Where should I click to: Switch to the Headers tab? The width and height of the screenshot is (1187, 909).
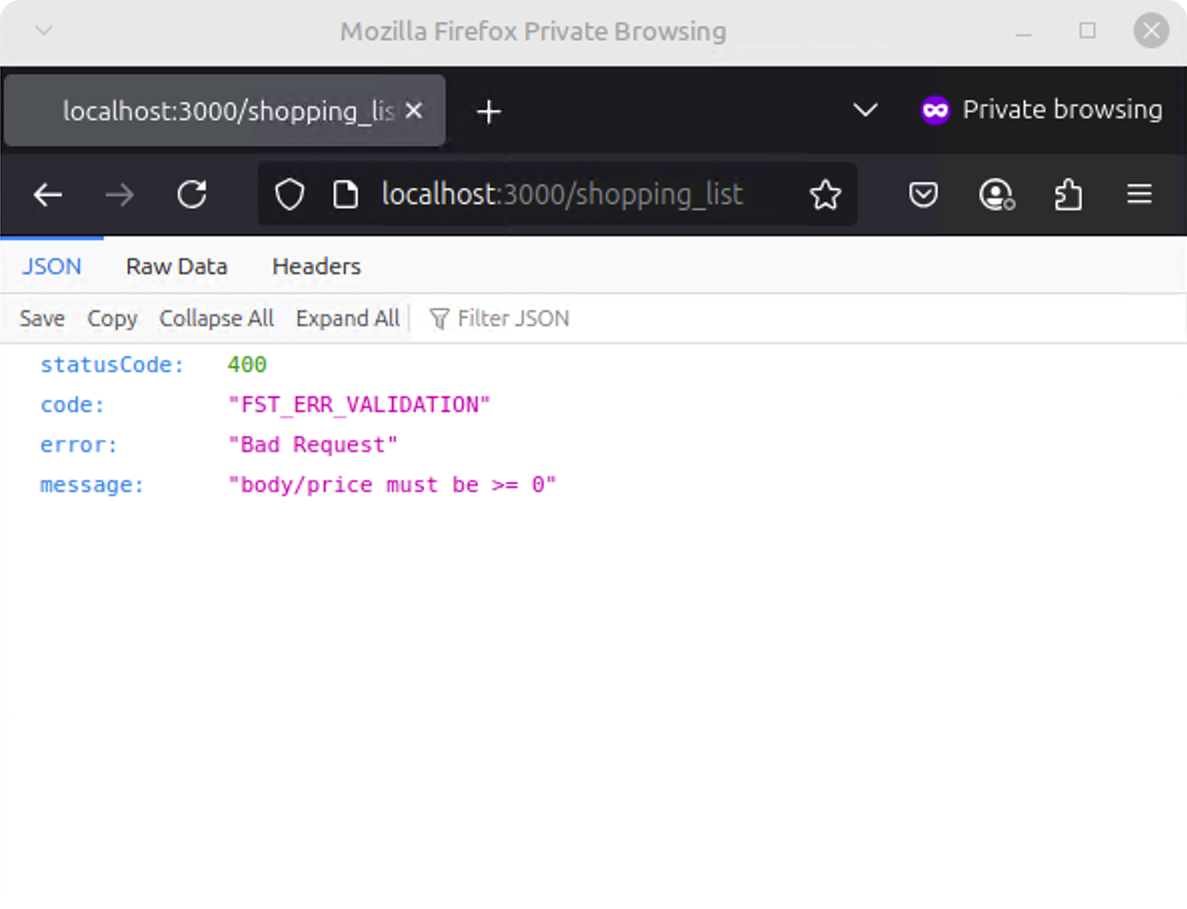click(x=316, y=267)
